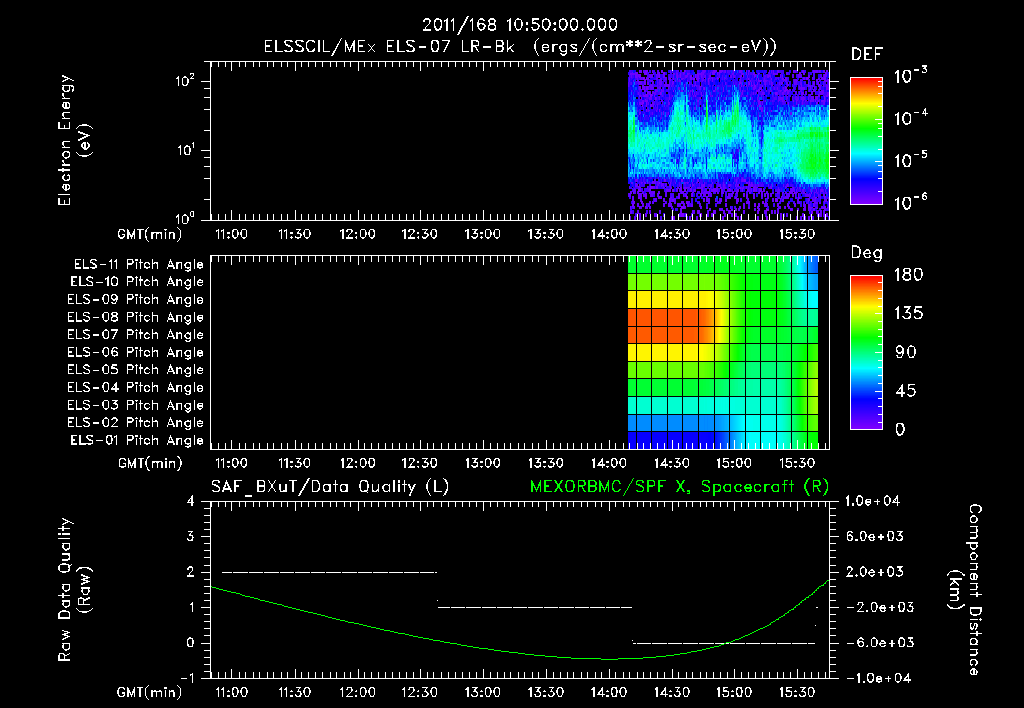Select the ELS-04 Pitch Angle row label
The height and width of the screenshot is (708, 1024).
tap(135, 387)
